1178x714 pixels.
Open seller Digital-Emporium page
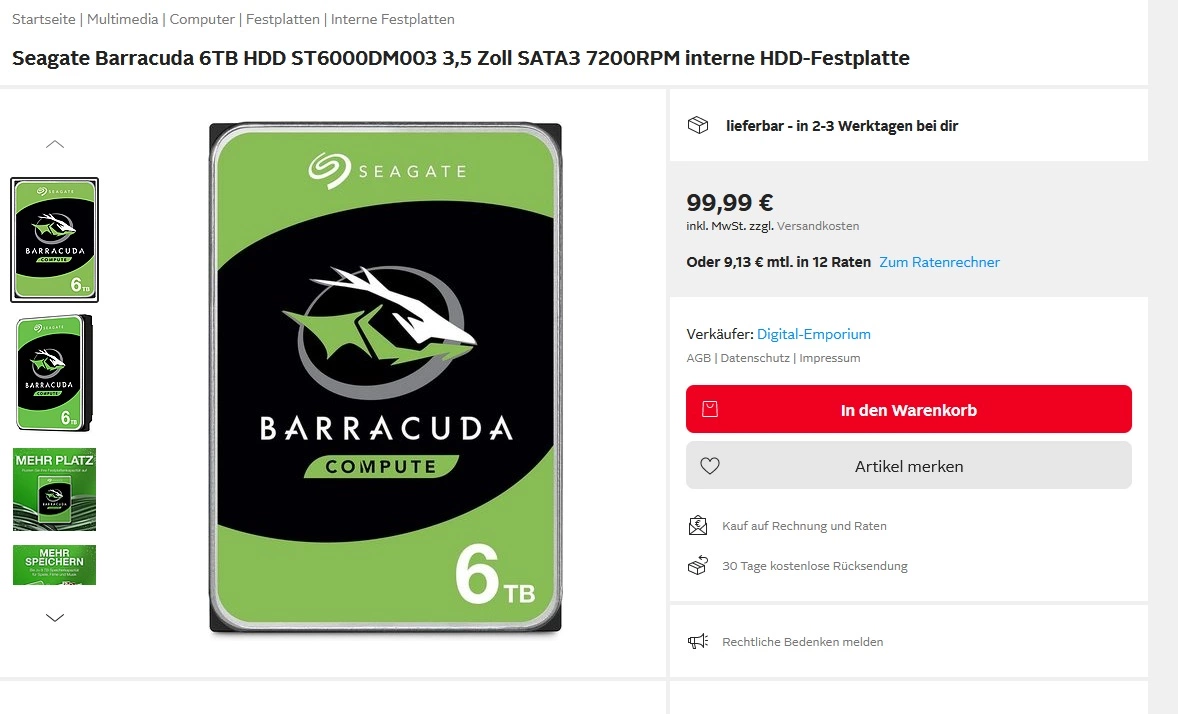(814, 334)
